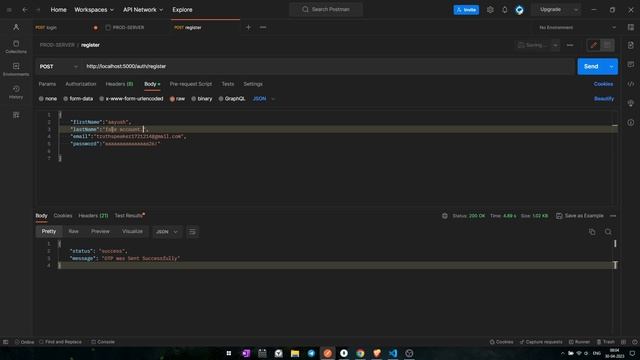Click the Invite button
The height and width of the screenshot is (360, 640).
coord(466,10)
